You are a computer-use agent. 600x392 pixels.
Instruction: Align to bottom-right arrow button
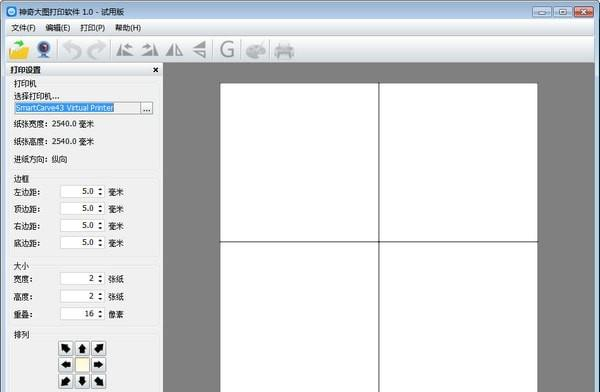99,381
